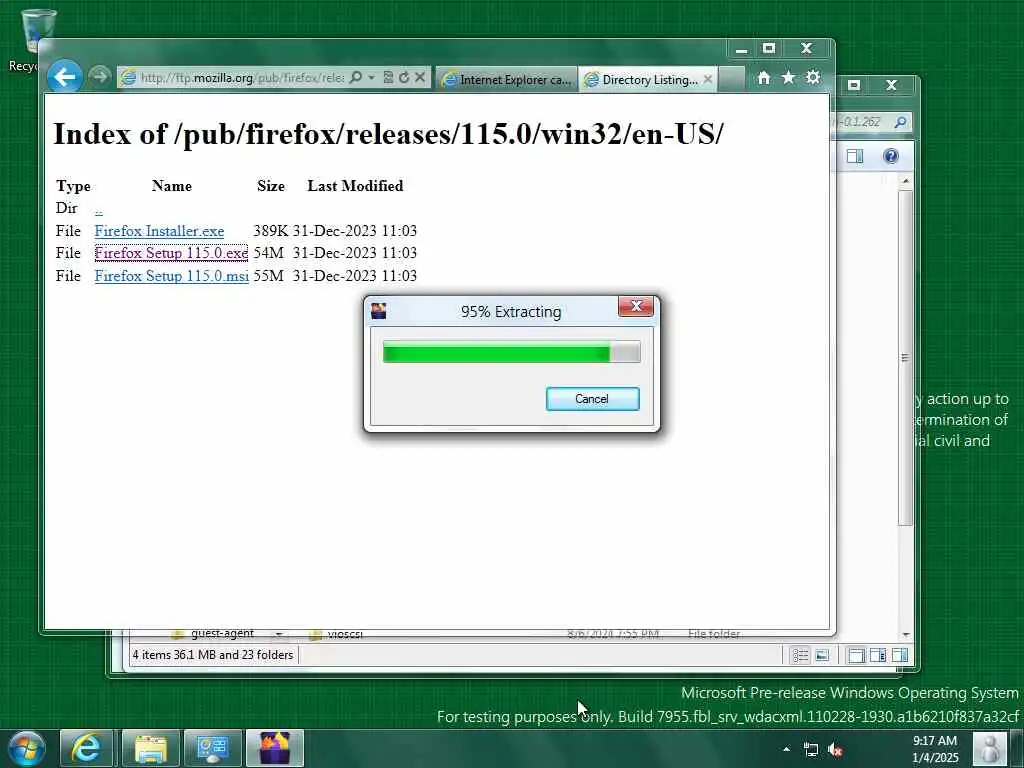Click the '4 items 36.1 MB and 23 folders' status
1024x768 pixels.
pos(213,655)
